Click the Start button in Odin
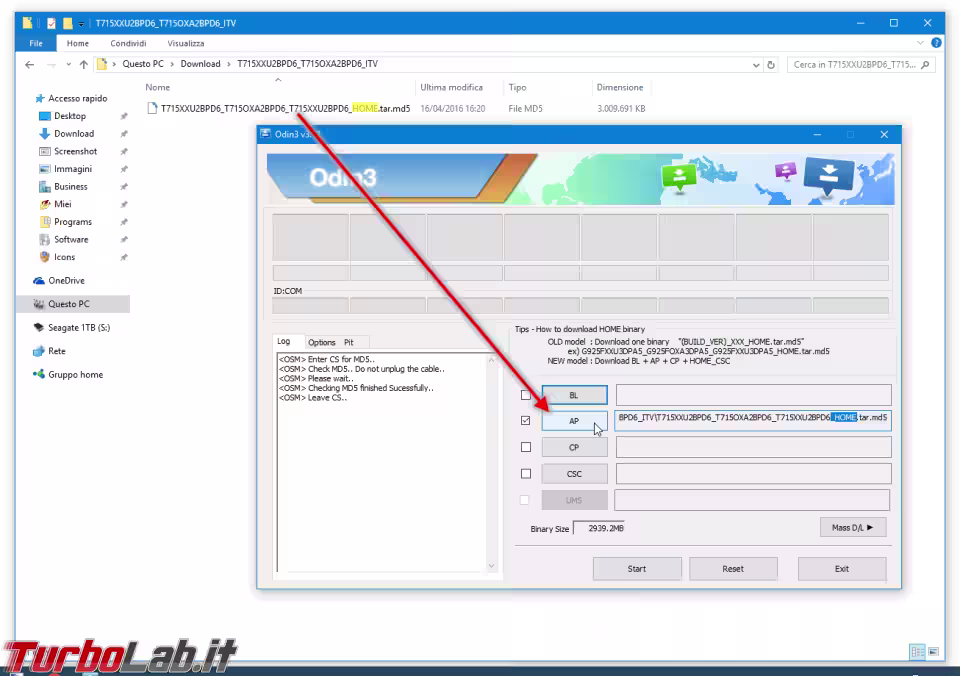Viewport: 960px width, 676px height. [x=637, y=569]
